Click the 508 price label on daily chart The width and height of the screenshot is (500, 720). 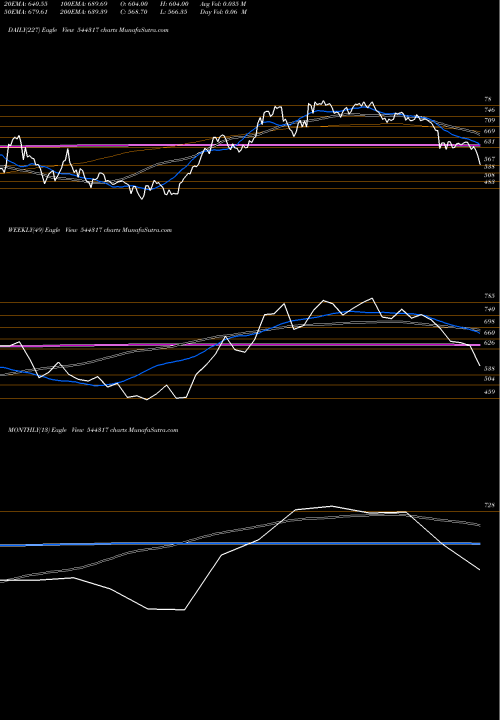coord(489,175)
